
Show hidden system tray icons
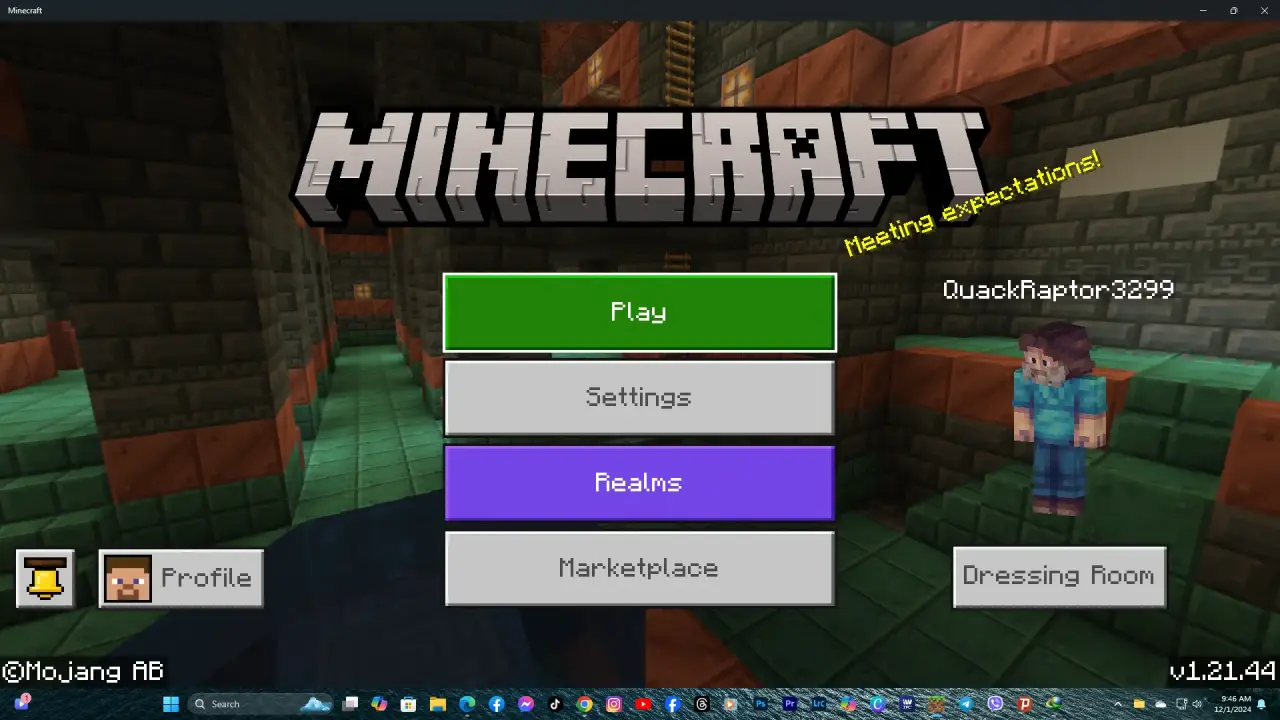click(x=1117, y=704)
